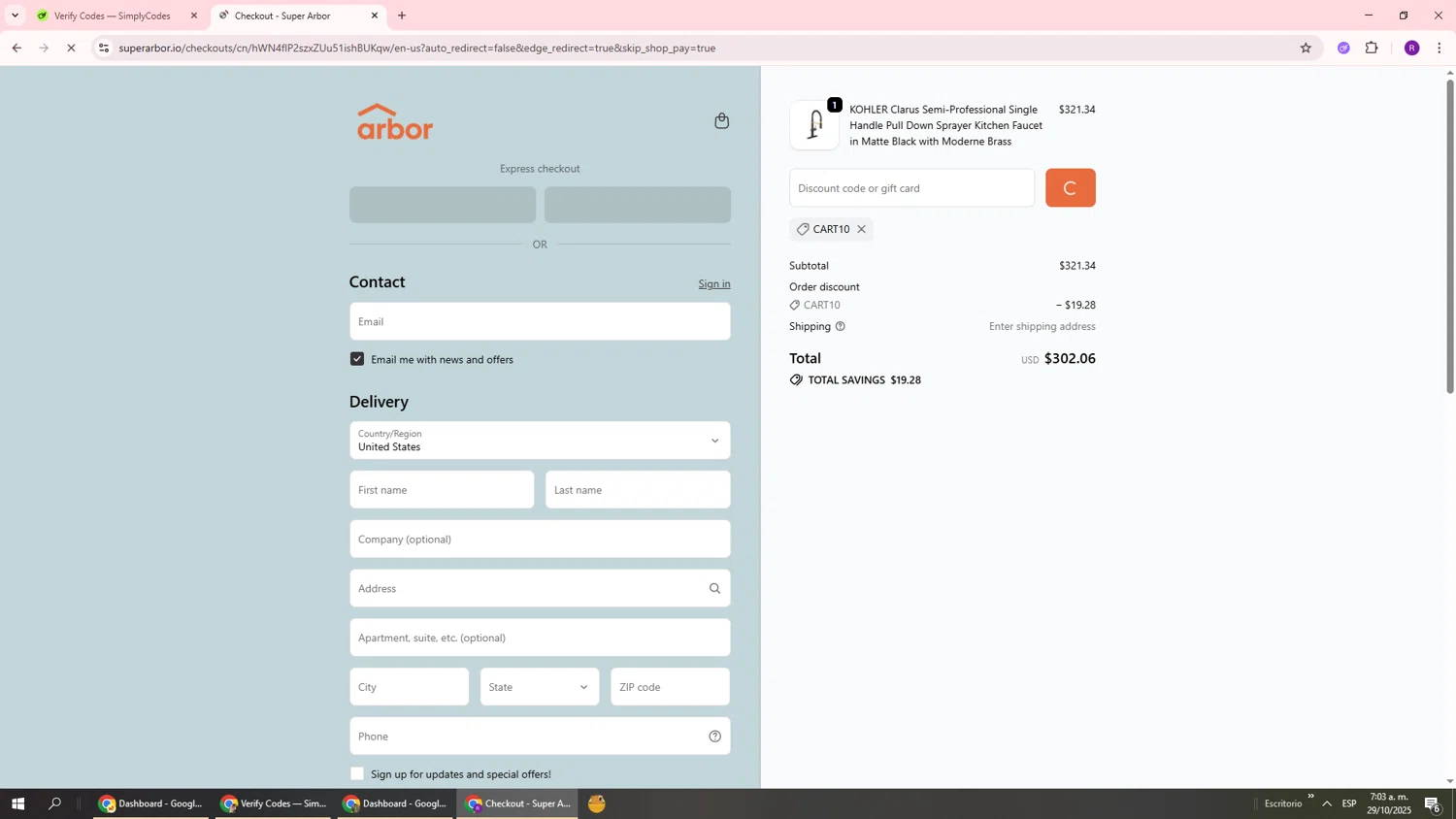Viewport: 1456px width, 819px height.
Task: Click the ESP language indicator
Action: 1349,803
